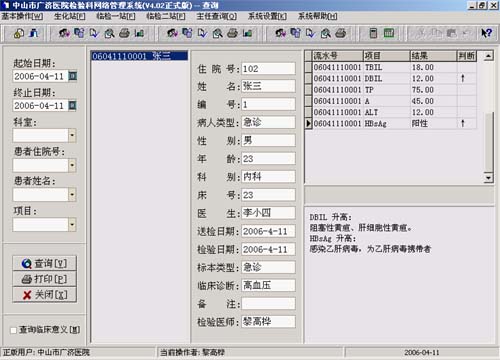Open the calculator toolbar icon
The image size is (500, 360).
click(x=373, y=33)
